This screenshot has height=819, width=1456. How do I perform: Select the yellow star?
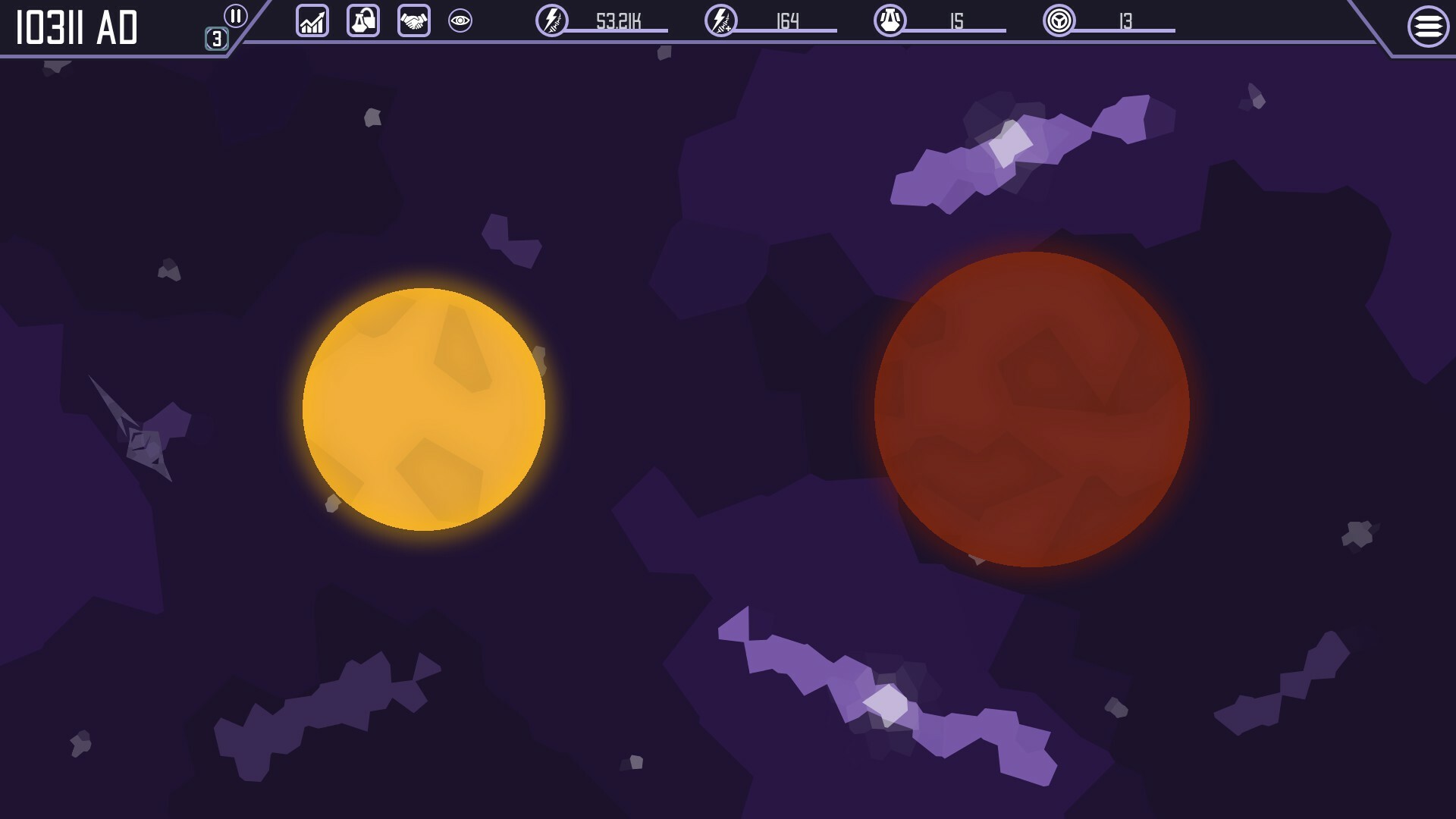coord(424,409)
